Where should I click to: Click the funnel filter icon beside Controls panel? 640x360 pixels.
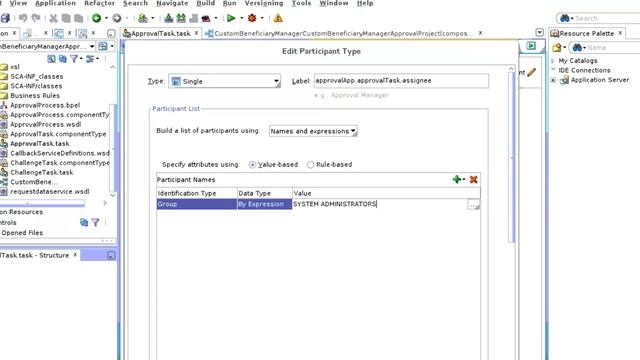tap(95, 222)
